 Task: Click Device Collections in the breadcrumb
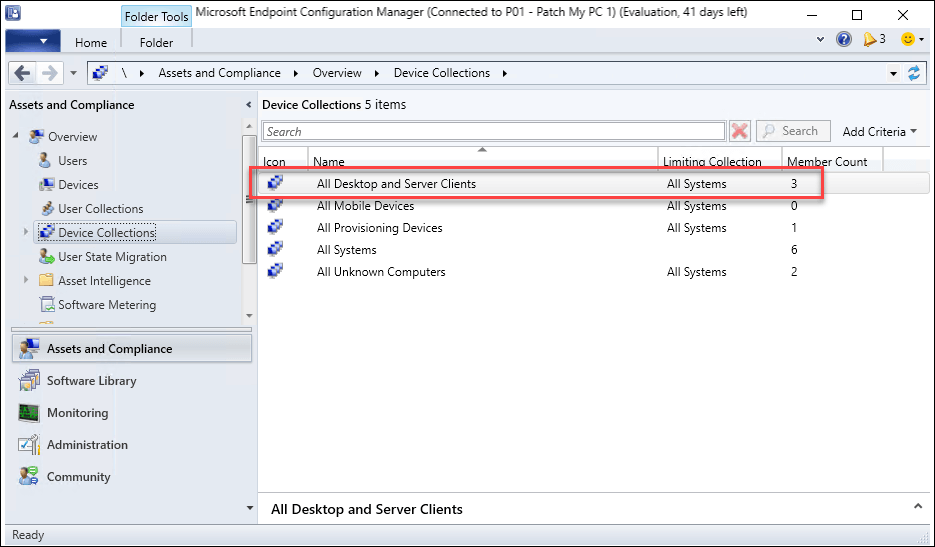pos(442,73)
